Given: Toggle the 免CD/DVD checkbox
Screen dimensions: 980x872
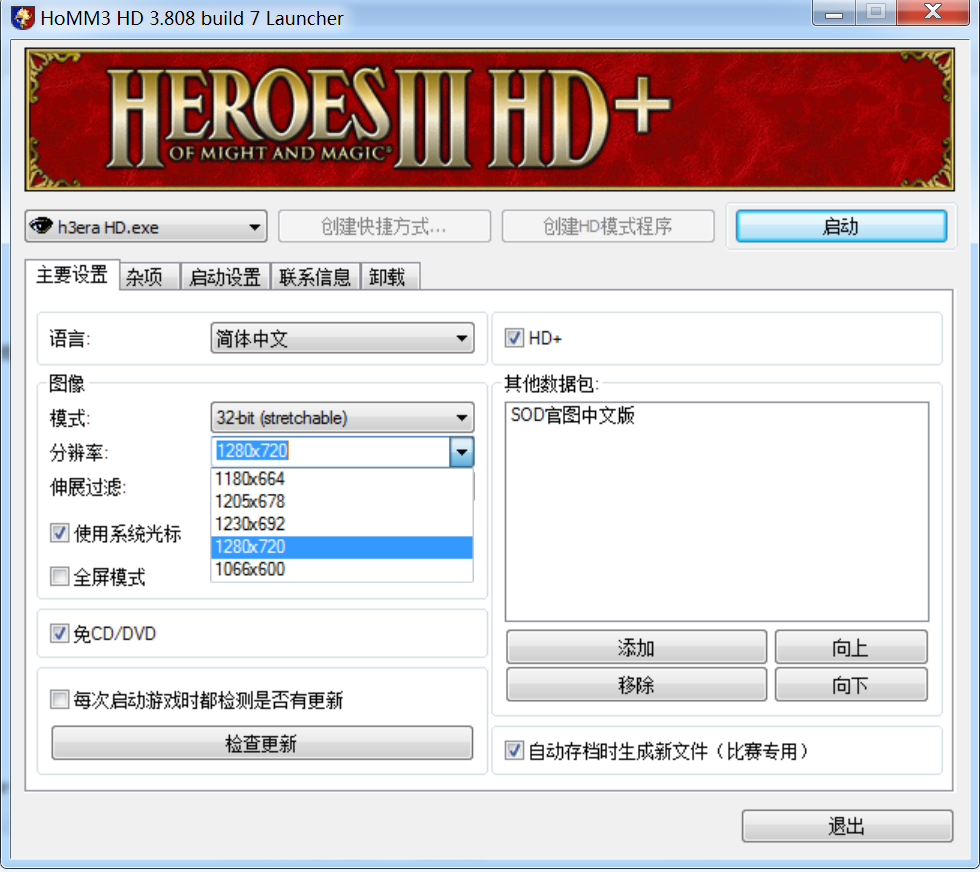Looking at the screenshot, I should coord(59,633).
